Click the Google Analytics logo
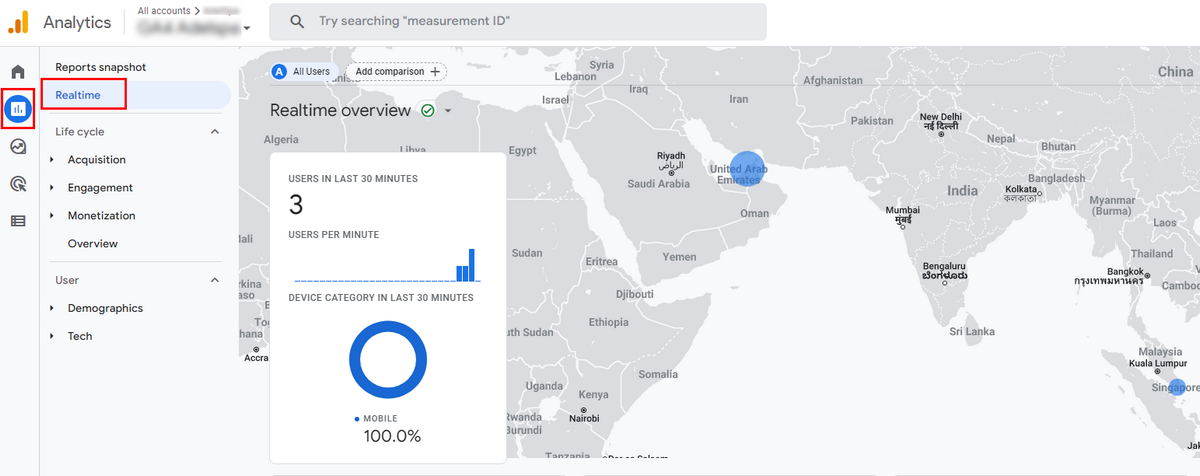 click(18, 21)
